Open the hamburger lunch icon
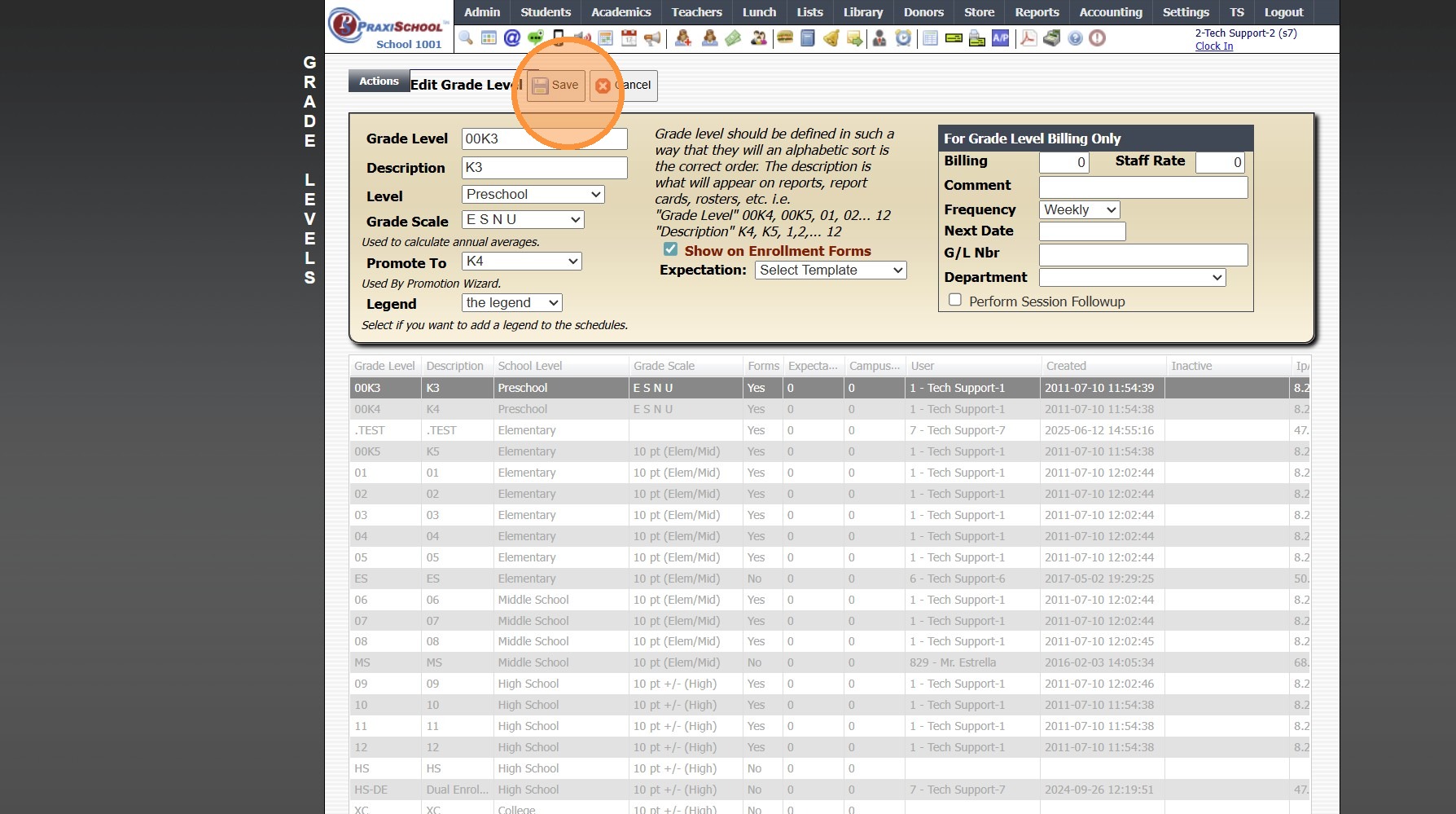This screenshot has width=1456, height=814. pyautogui.click(x=785, y=38)
